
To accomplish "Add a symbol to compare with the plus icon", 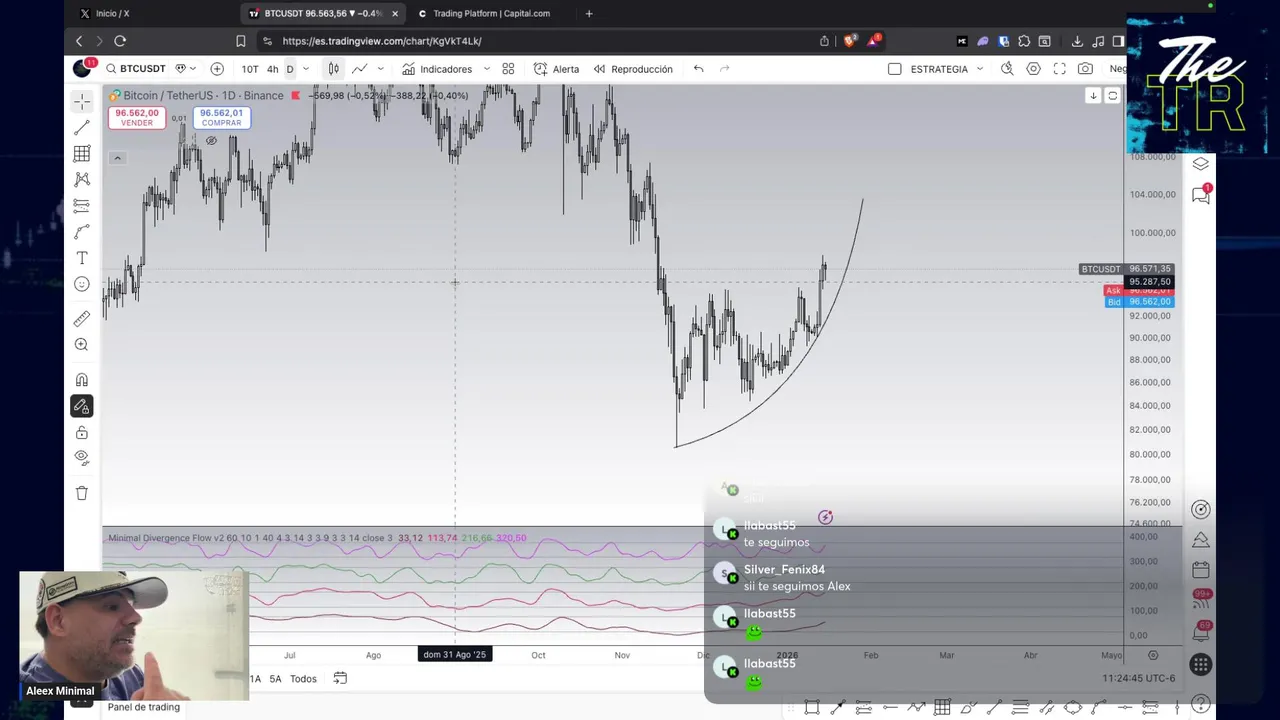I will tap(217, 69).
